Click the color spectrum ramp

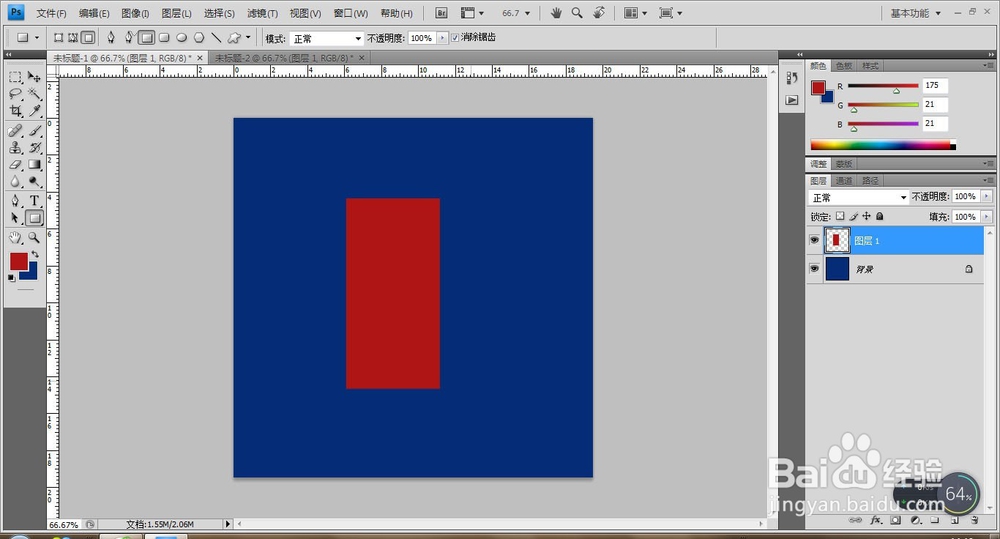883,145
